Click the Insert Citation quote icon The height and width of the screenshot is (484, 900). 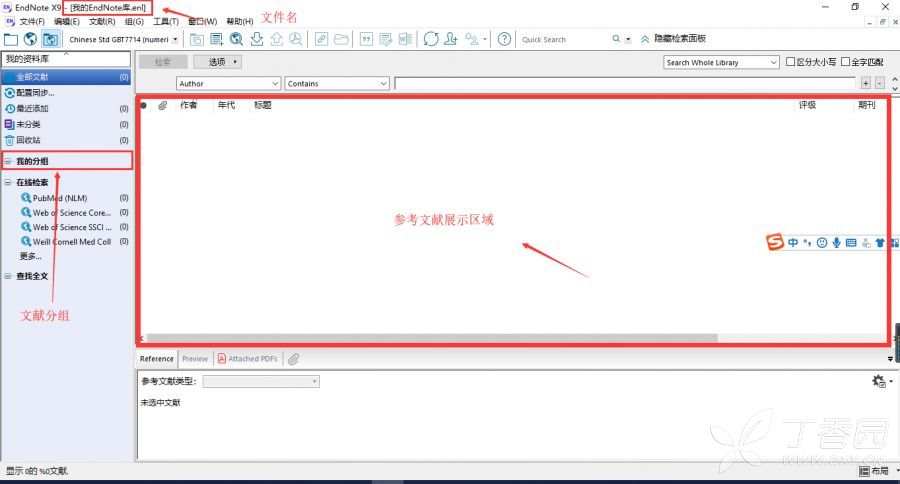[366, 39]
